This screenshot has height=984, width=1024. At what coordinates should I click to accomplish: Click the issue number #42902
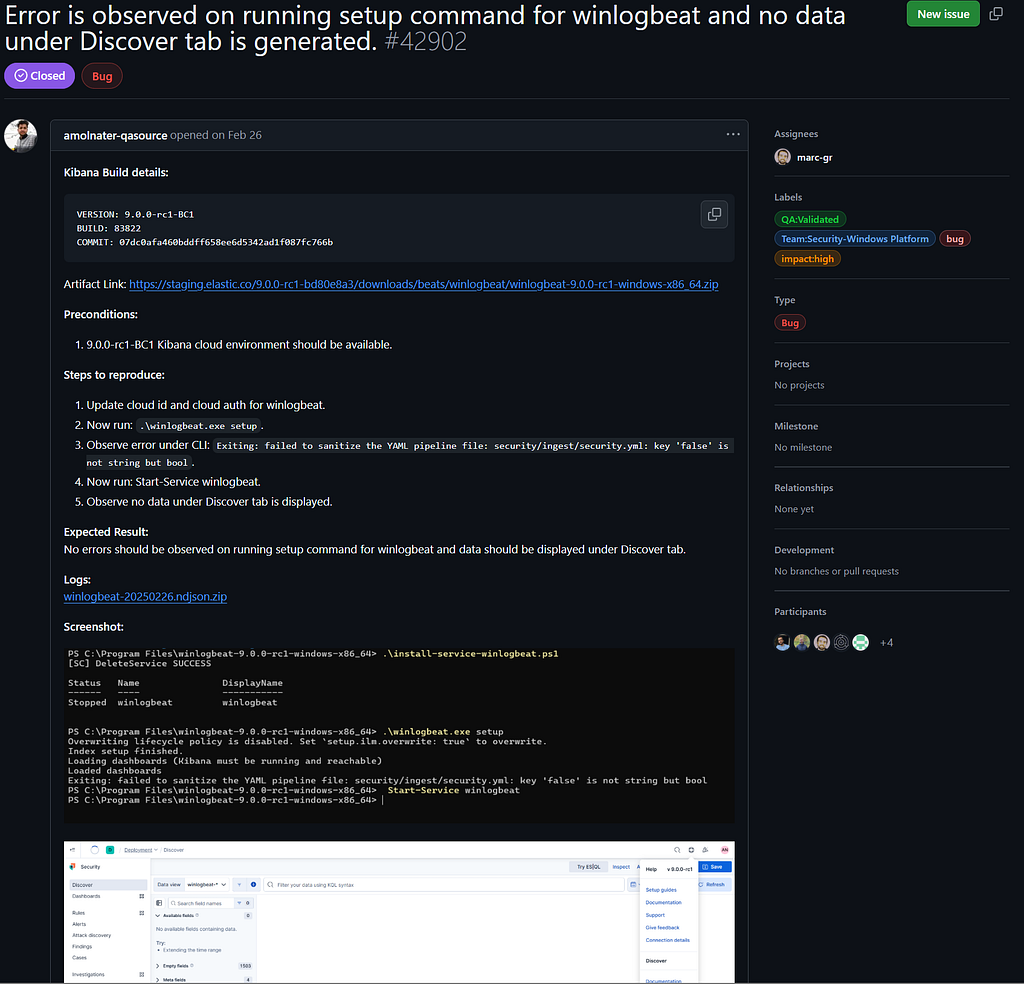(426, 42)
